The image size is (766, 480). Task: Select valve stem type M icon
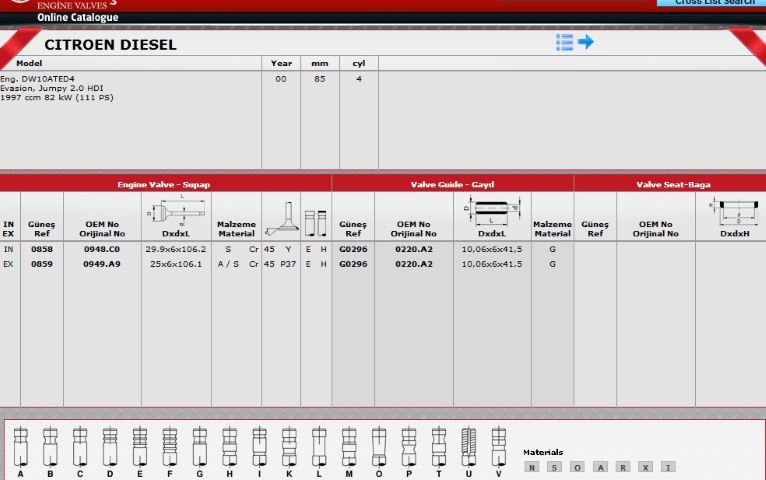349,446
